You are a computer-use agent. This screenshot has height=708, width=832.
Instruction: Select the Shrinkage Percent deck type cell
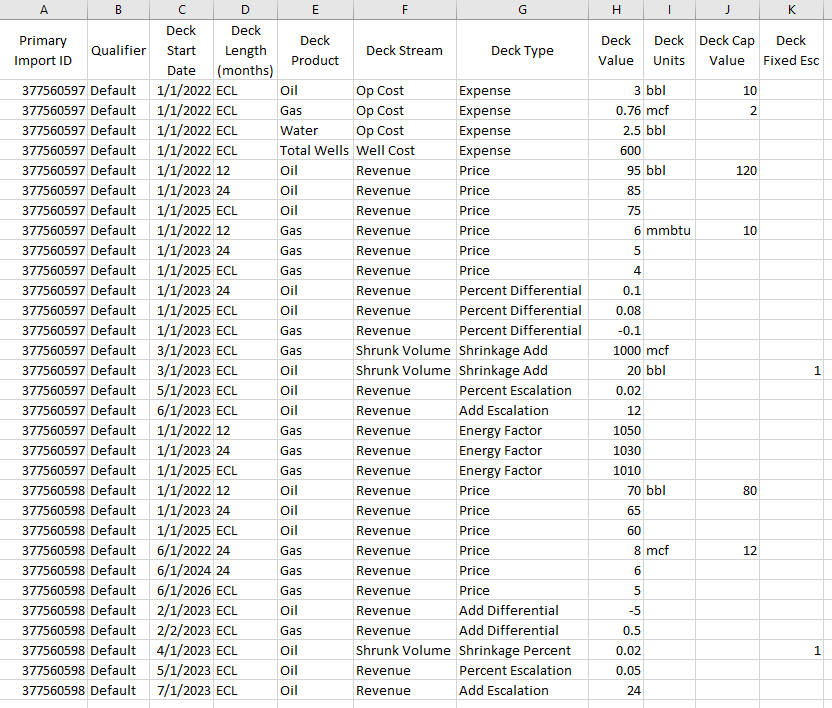tap(522, 650)
